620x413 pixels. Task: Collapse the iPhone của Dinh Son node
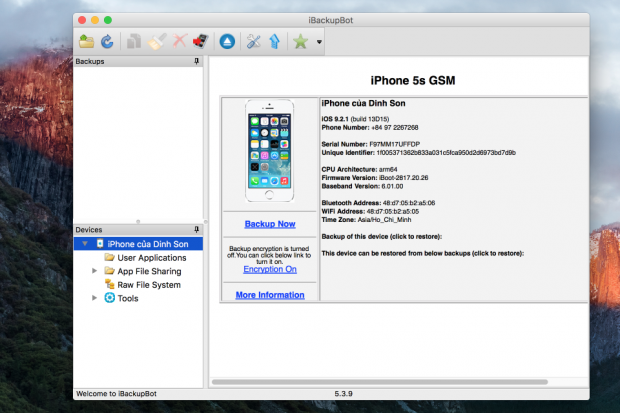pos(85,244)
